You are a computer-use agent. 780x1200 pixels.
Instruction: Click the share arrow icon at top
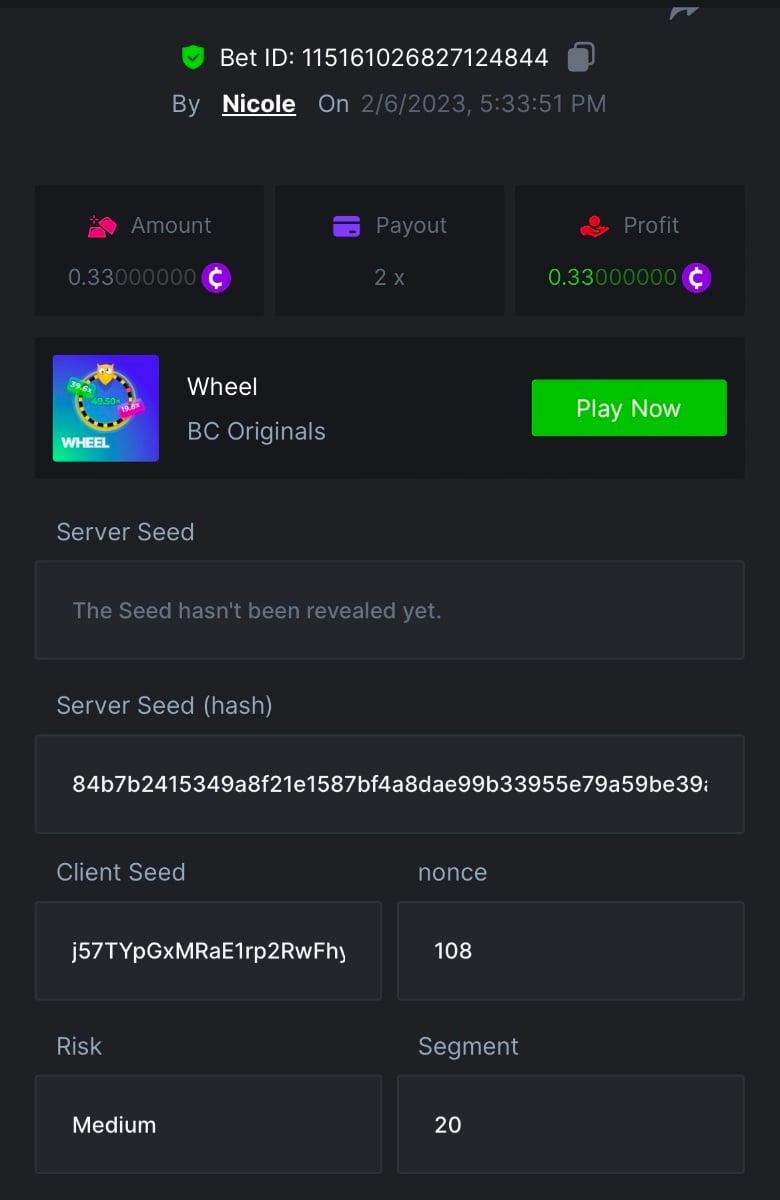pyautogui.click(x=684, y=10)
